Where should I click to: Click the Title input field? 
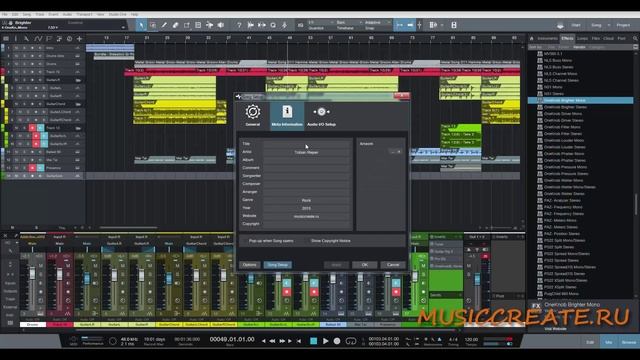point(307,144)
